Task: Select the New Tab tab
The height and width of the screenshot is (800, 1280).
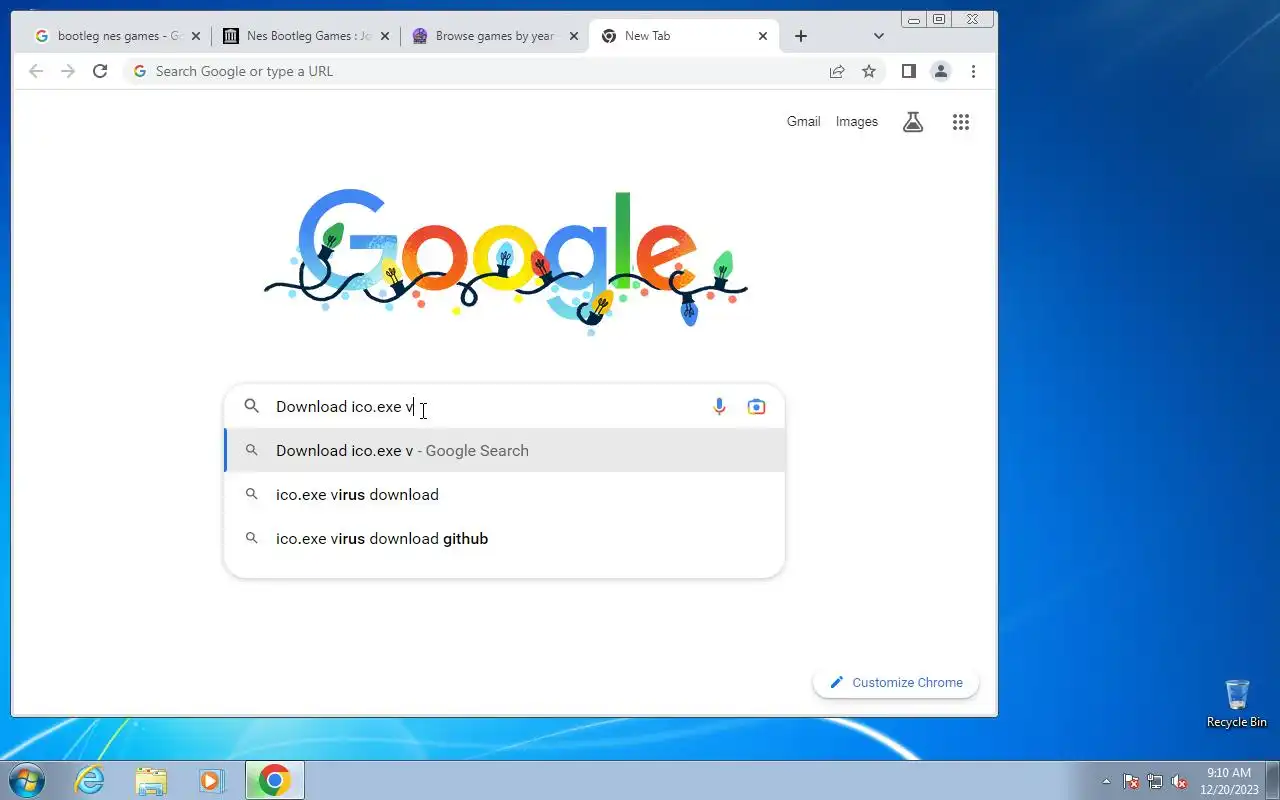Action: (684, 36)
